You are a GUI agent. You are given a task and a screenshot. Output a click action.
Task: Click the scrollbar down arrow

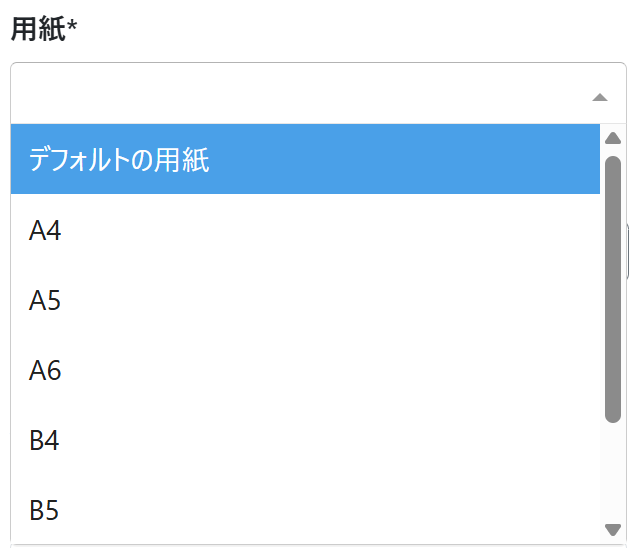[613, 529]
